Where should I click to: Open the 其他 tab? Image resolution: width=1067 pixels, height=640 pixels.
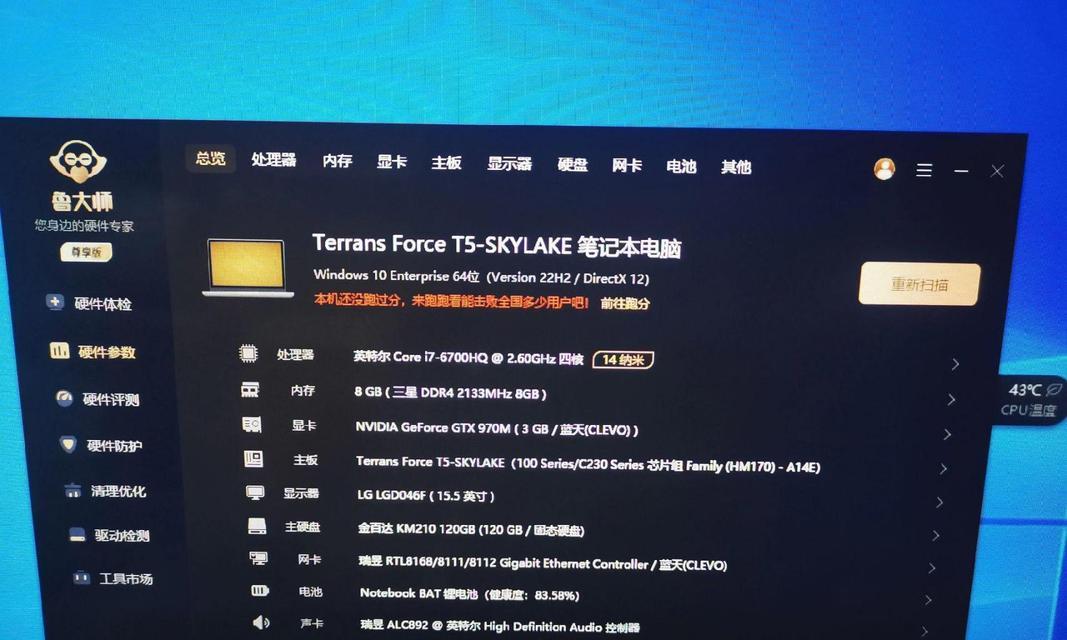pyautogui.click(x=736, y=167)
